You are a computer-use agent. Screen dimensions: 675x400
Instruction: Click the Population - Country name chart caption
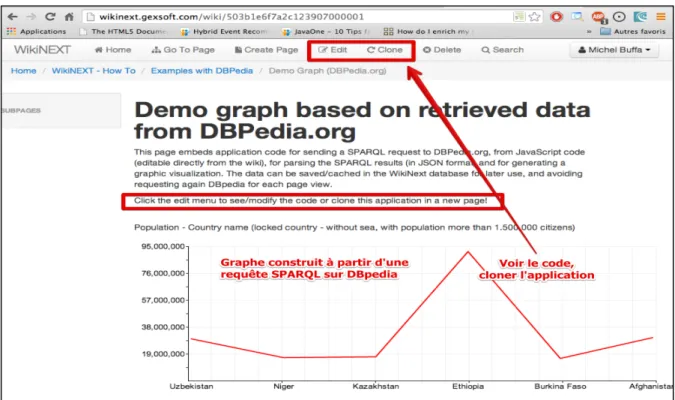[x=354, y=227]
